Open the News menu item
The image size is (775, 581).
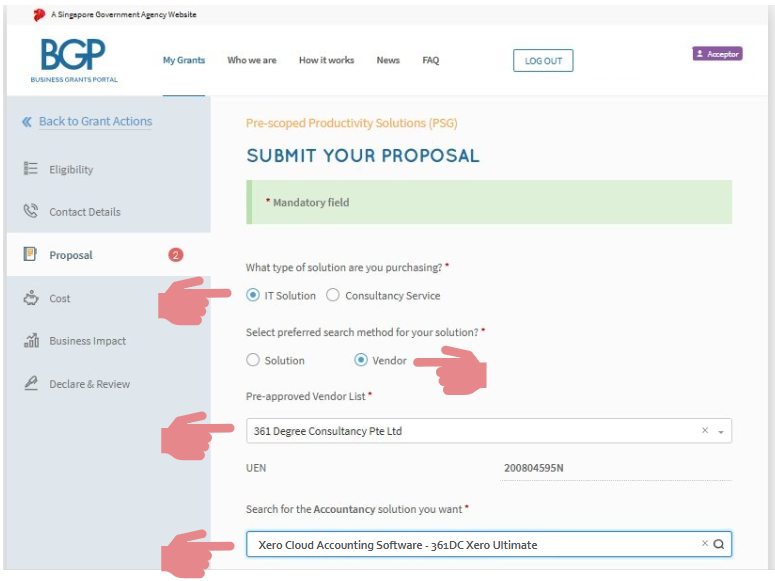pyautogui.click(x=388, y=60)
